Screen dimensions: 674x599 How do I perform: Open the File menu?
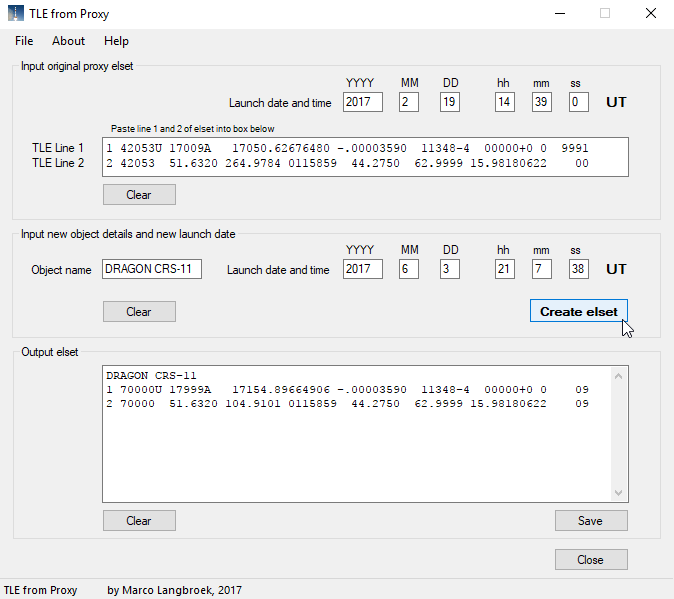pyautogui.click(x=24, y=41)
